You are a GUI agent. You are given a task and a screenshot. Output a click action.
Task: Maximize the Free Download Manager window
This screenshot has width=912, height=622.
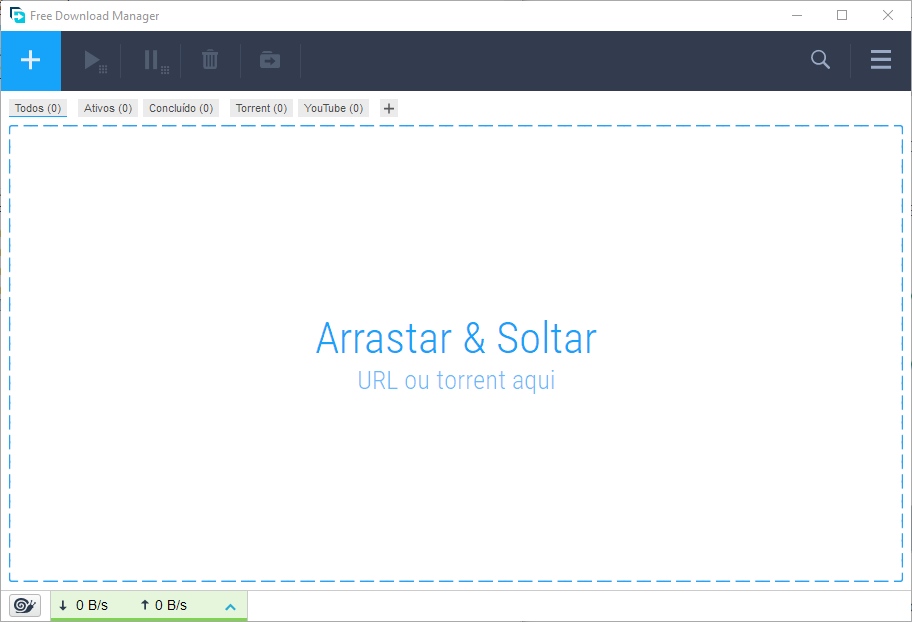[842, 15]
